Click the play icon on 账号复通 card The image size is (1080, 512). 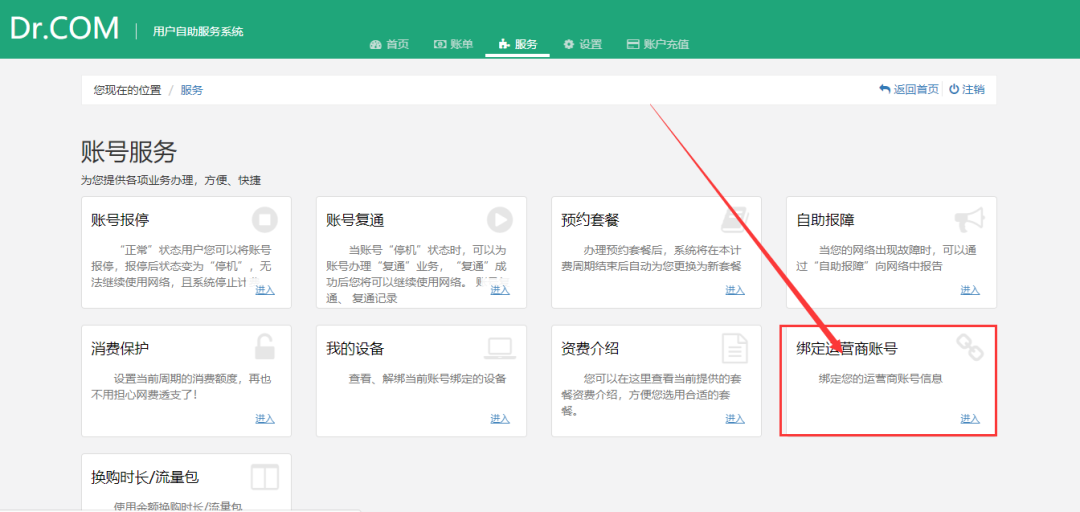(x=499, y=219)
